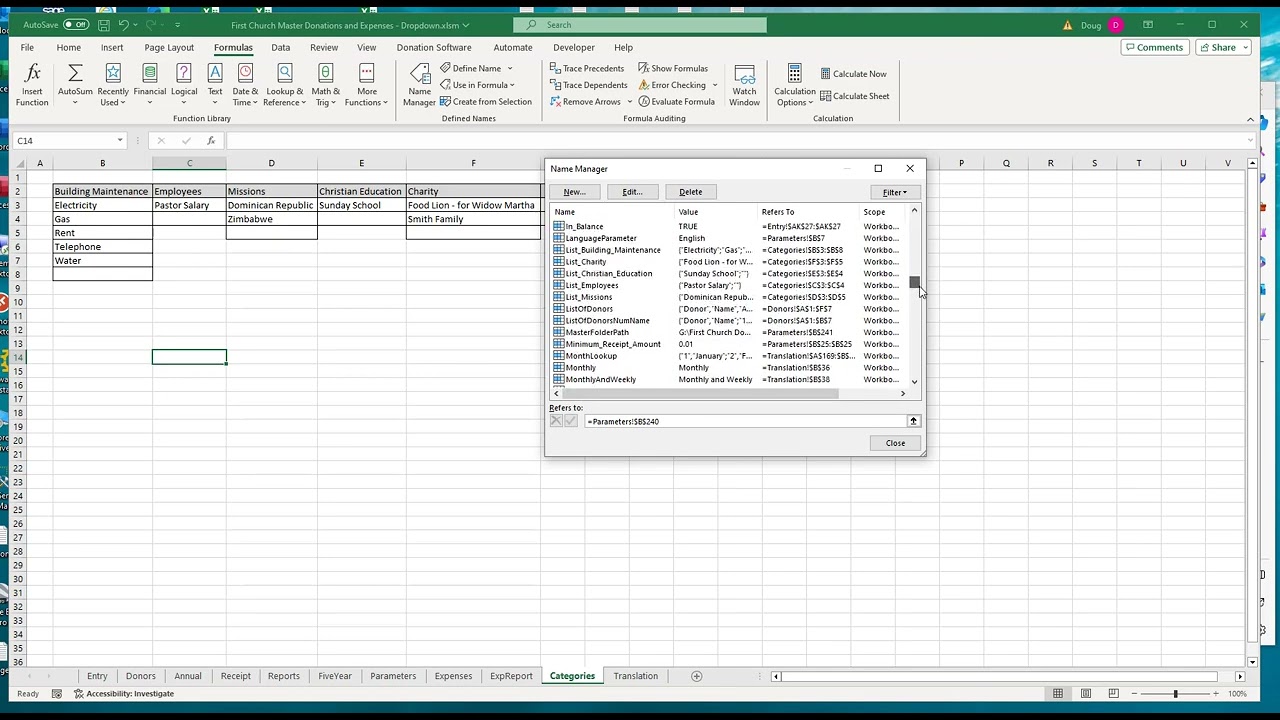Toggle AutoSave switch

(x=75, y=24)
